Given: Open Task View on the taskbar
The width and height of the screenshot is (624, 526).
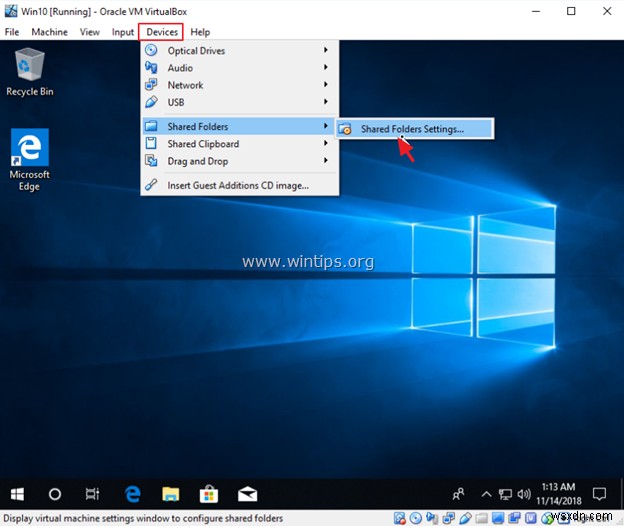Looking at the screenshot, I should 92,494.
